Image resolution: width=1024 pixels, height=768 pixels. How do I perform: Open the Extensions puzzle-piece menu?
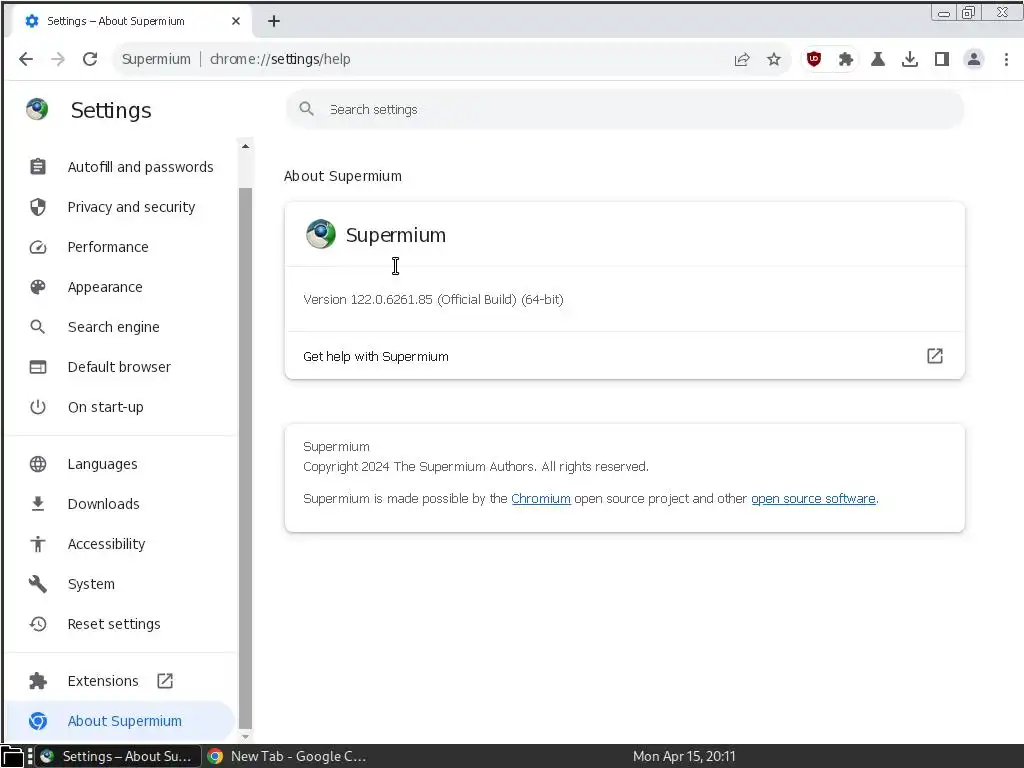(x=846, y=59)
